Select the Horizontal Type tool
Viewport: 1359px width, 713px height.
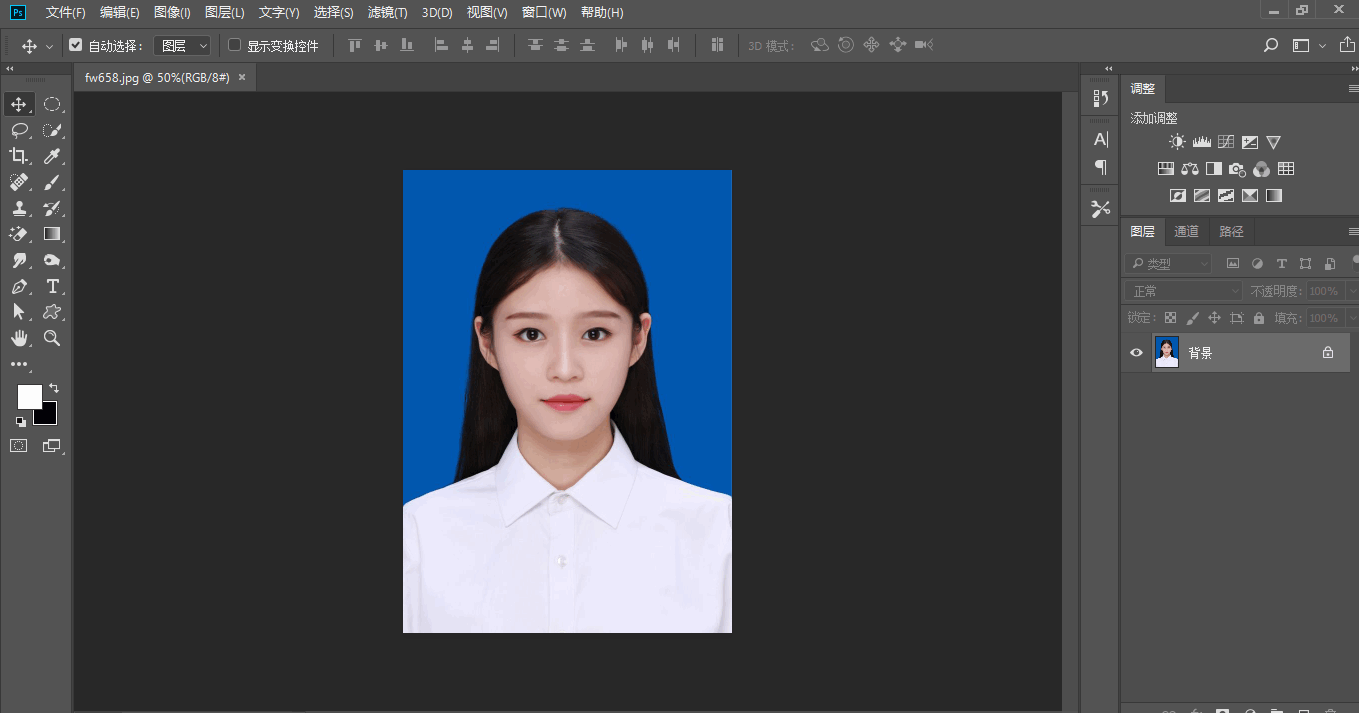pos(52,286)
